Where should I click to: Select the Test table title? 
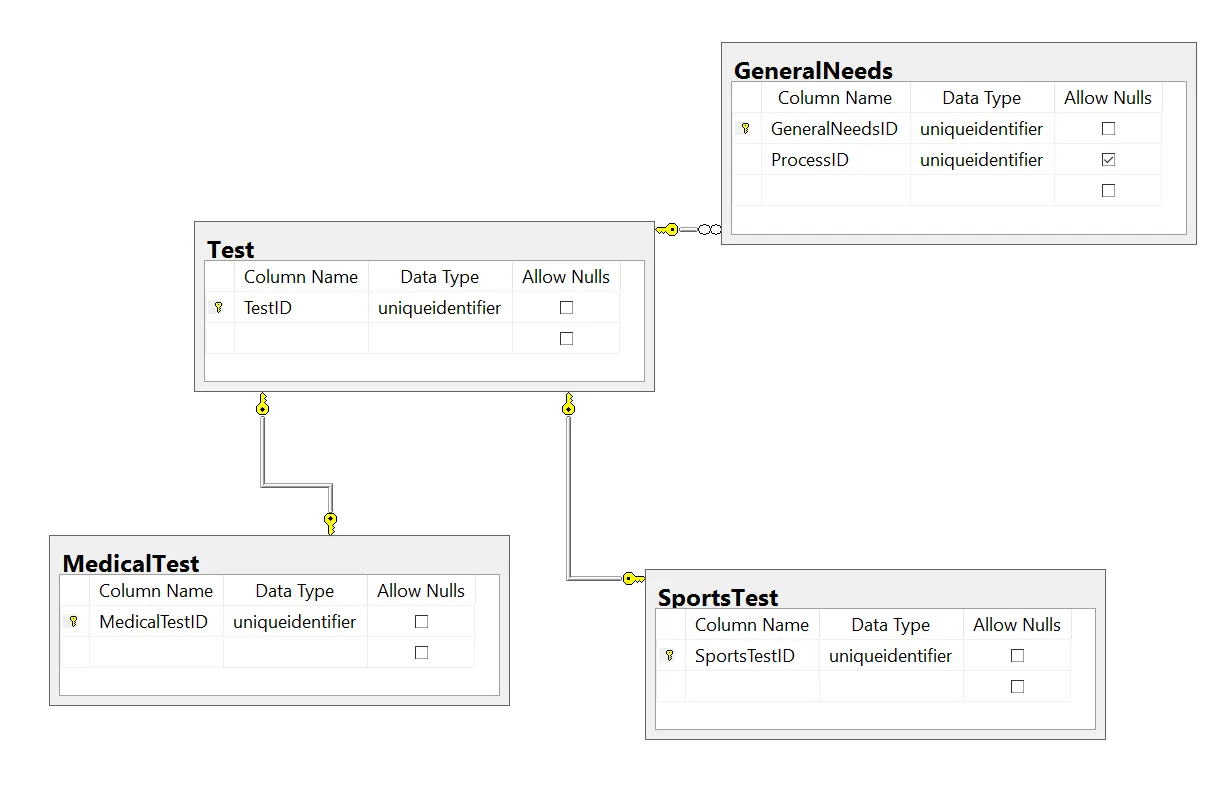(x=231, y=249)
